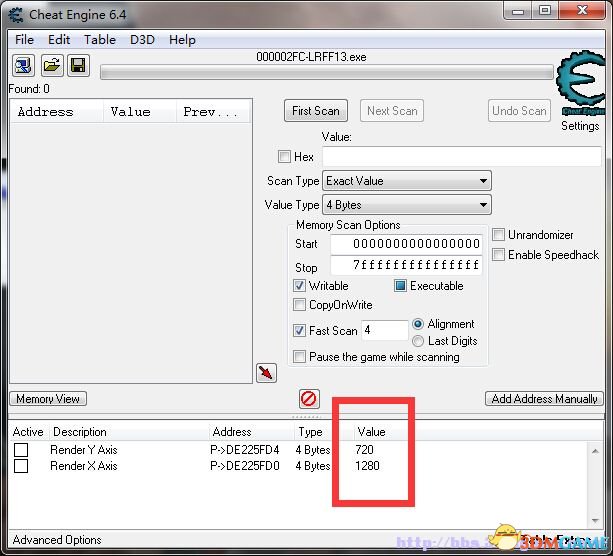Open the Scan Type dropdown
The image size is (613, 556).
coord(407,181)
